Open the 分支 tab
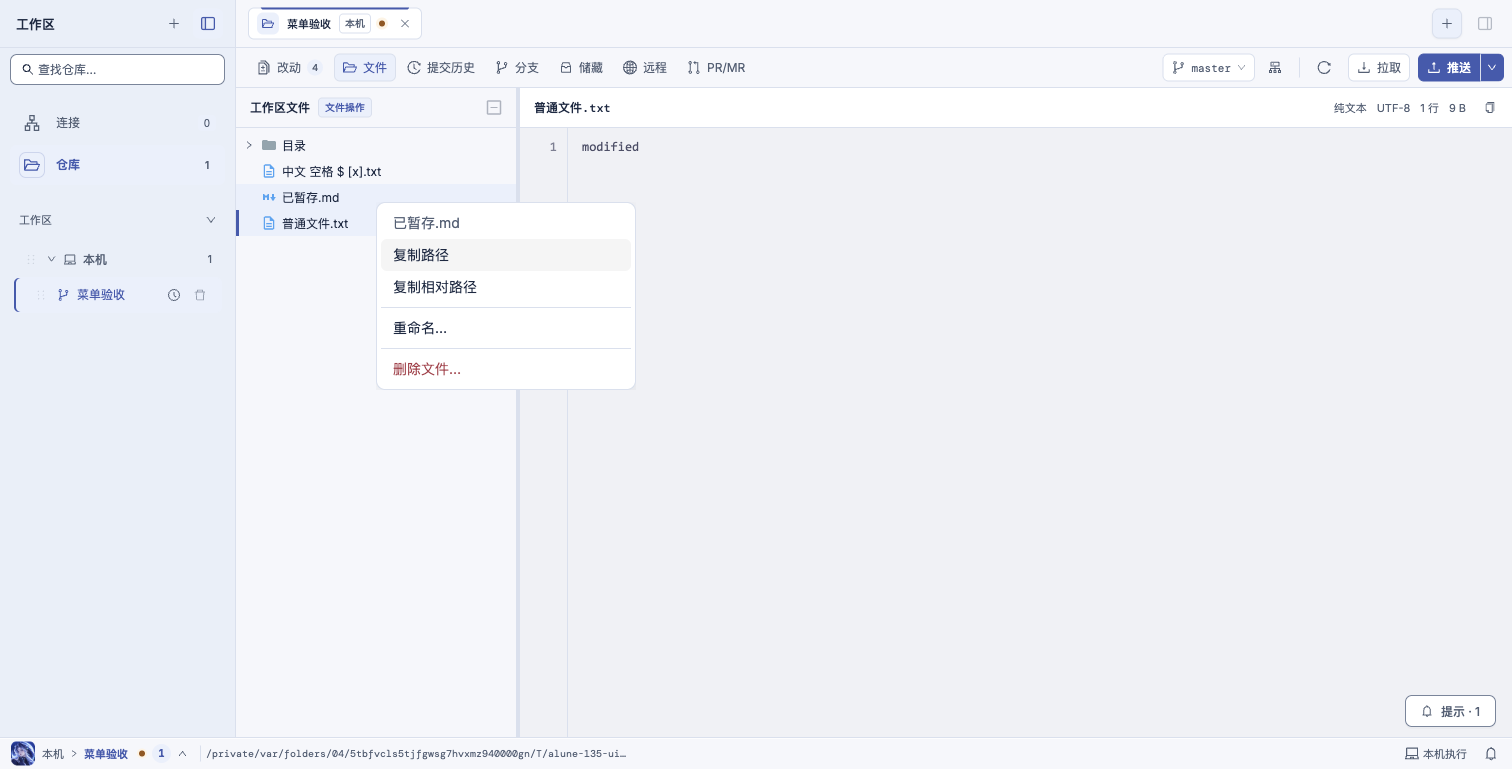Image resolution: width=1512 pixels, height=769 pixels. point(517,68)
